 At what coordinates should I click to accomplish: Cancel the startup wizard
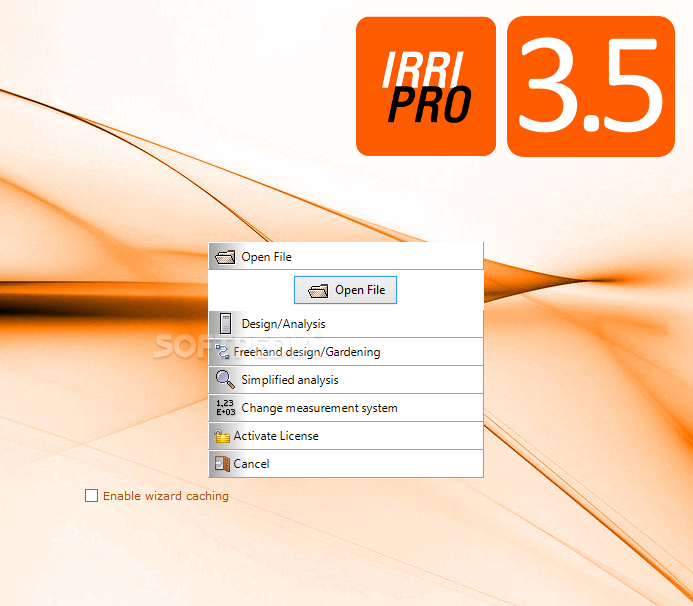tap(346, 464)
